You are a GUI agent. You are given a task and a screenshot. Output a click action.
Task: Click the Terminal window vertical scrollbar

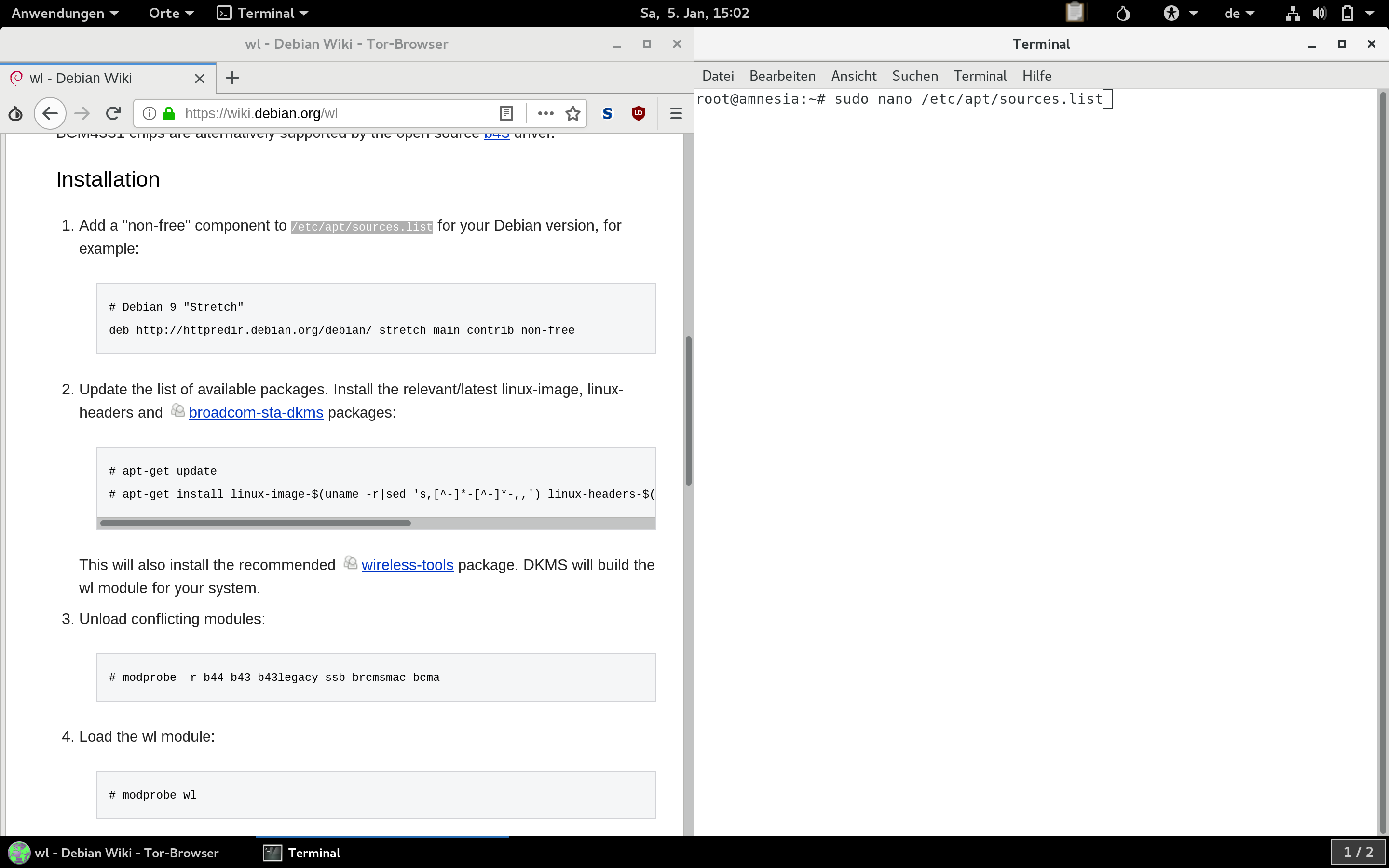pyautogui.click(x=1383, y=462)
